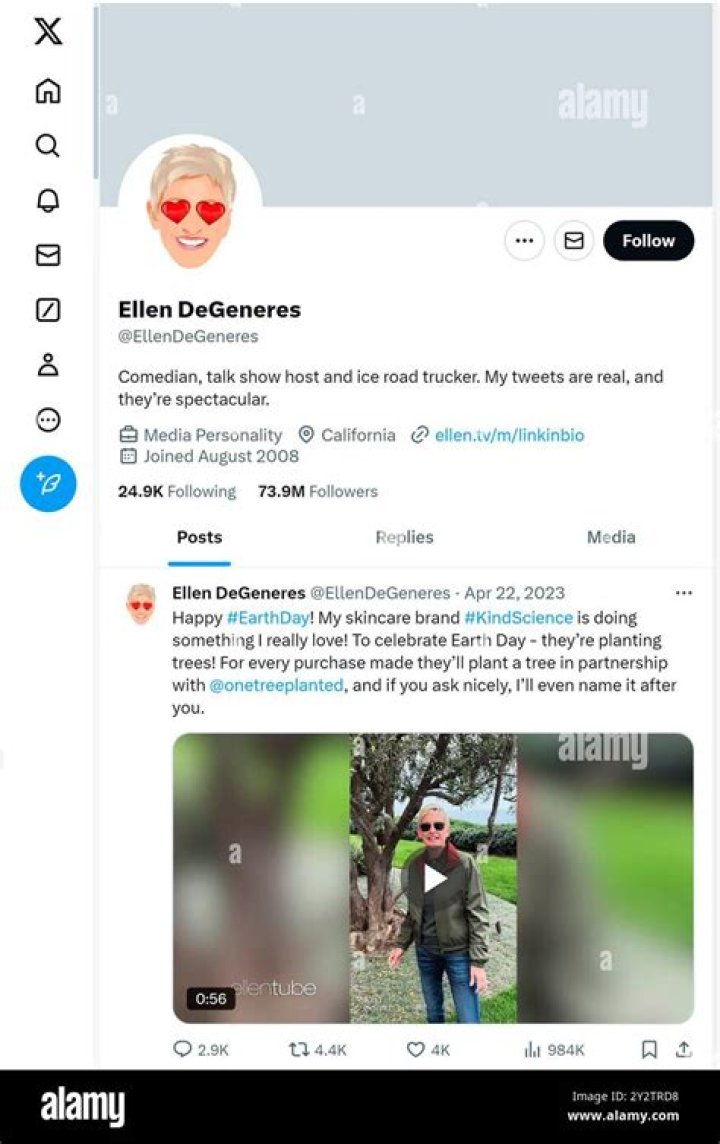
Task: Open the X logo home link
Action: click(x=48, y=31)
